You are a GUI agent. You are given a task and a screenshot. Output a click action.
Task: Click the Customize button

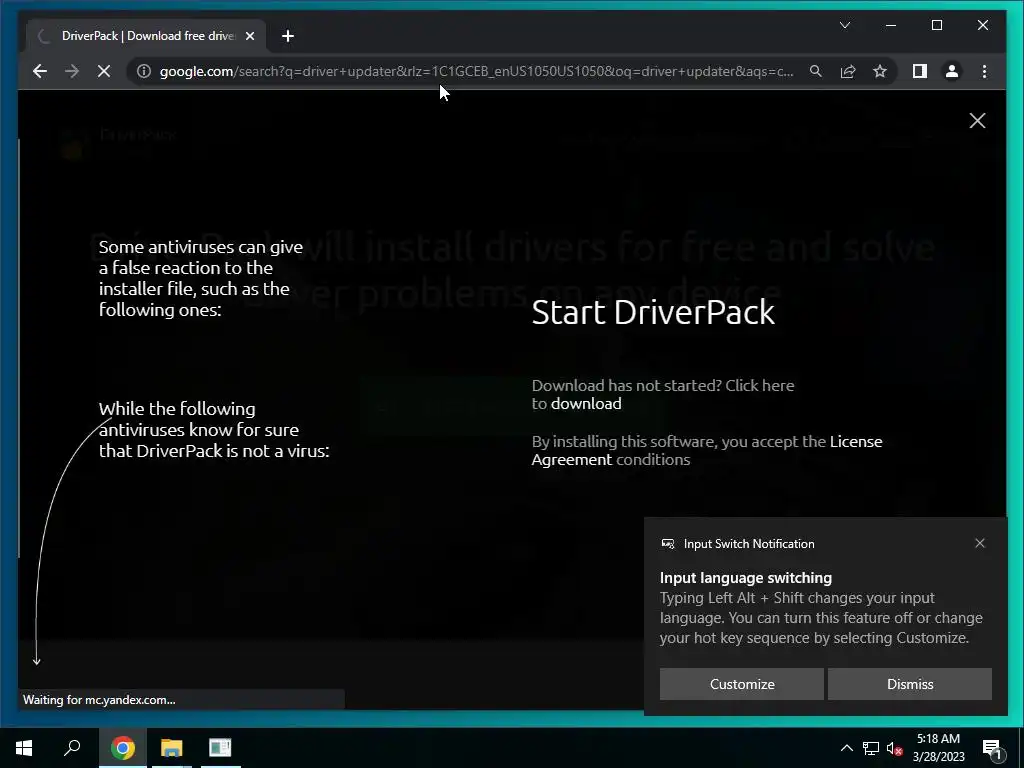(742, 684)
